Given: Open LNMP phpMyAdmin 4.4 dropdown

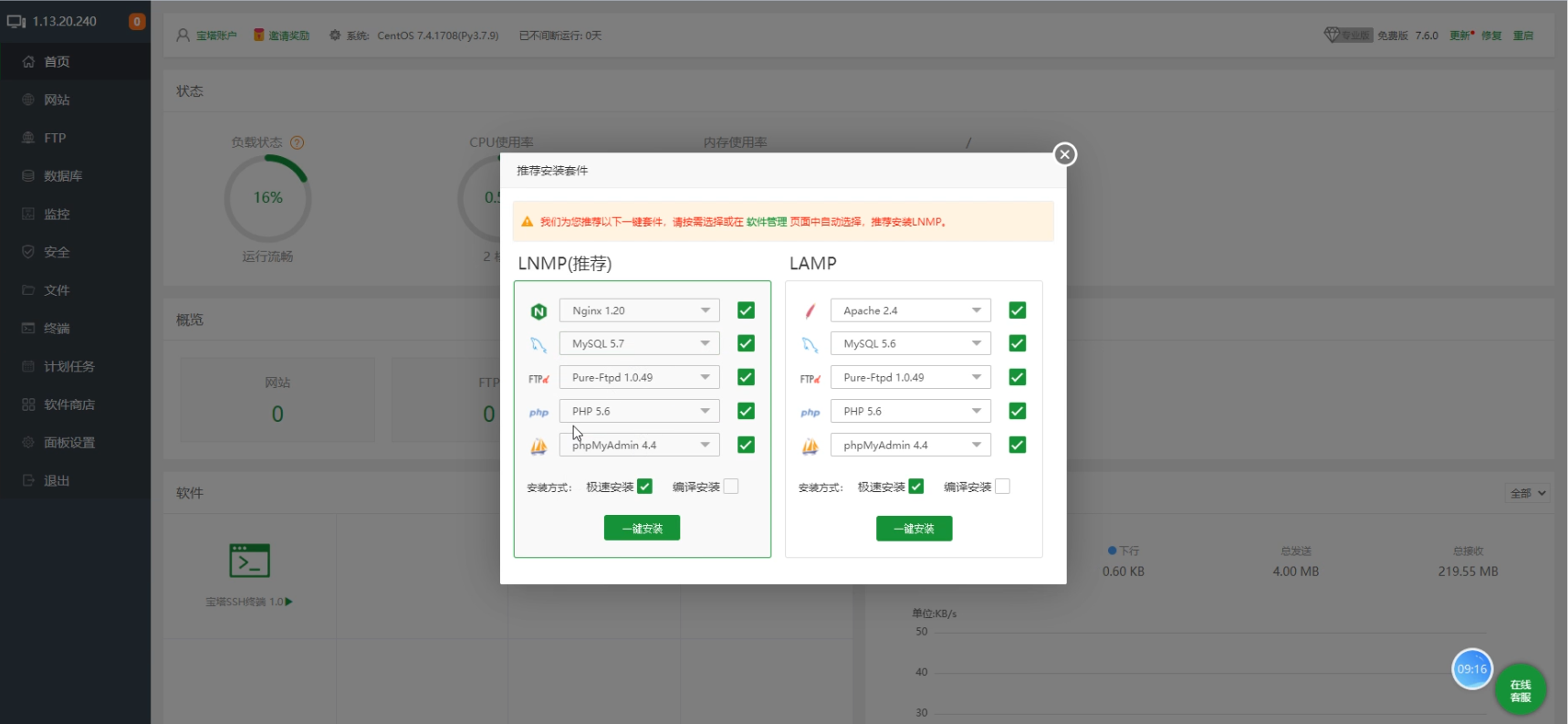Looking at the screenshot, I should (x=640, y=445).
